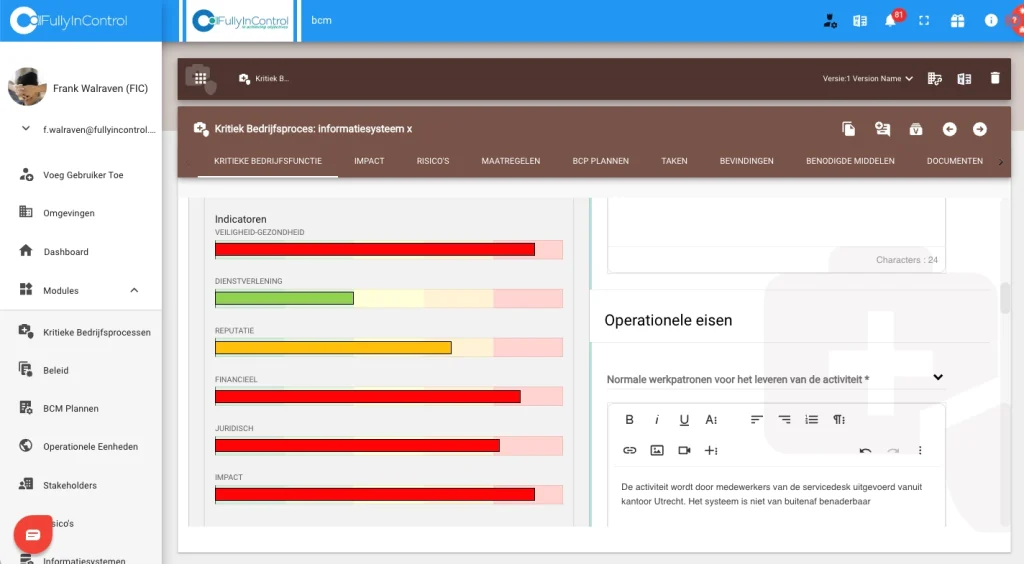The width and height of the screenshot is (1024, 564).
Task: Apply italic formatting in editor
Action: (x=656, y=420)
